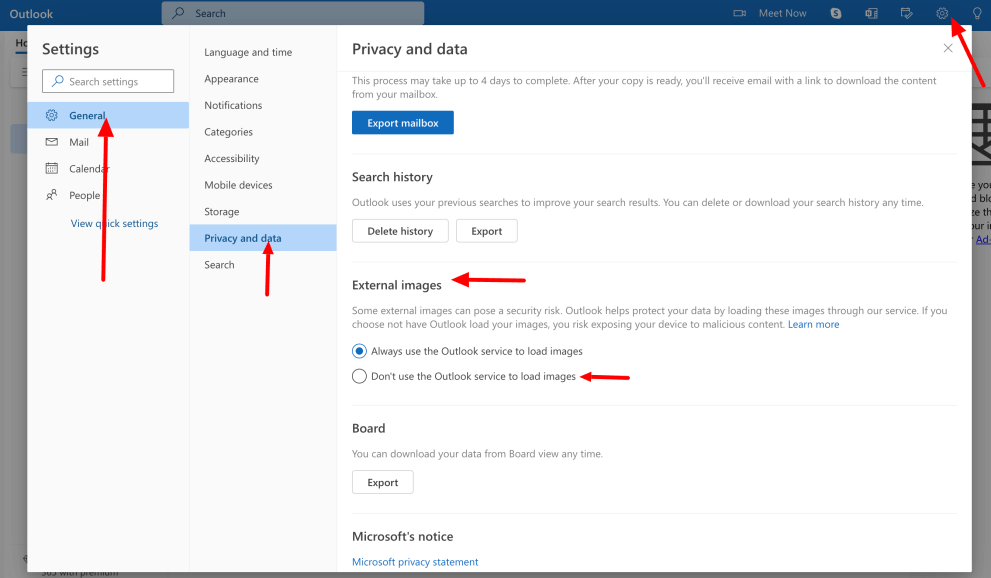
Task: Open the Storage settings page
Action: 220,211
